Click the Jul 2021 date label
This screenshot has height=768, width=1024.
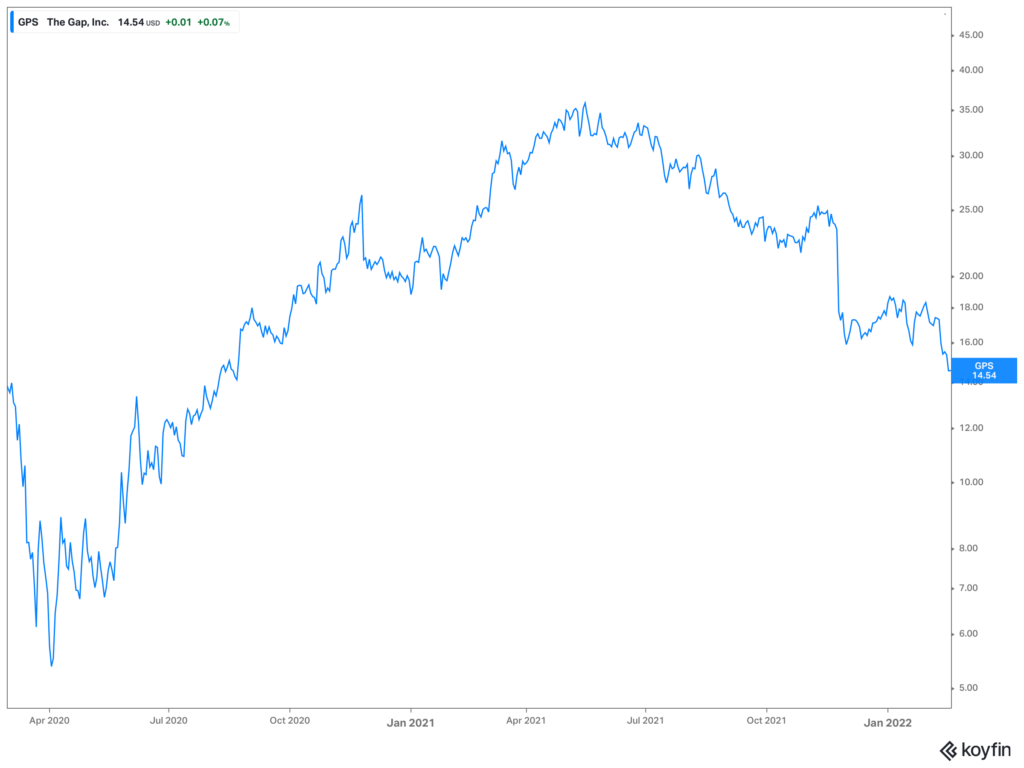point(645,720)
